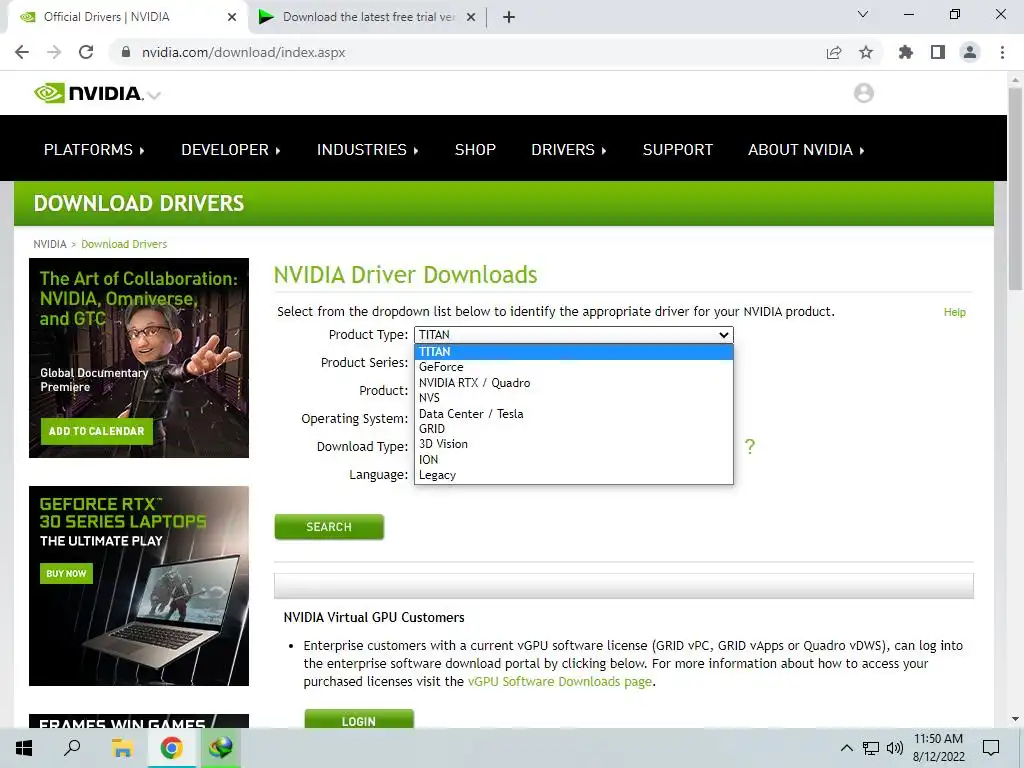Image resolution: width=1024 pixels, height=768 pixels.
Task: Close the Official Drivers NVIDIA tab
Action: coord(232,17)
